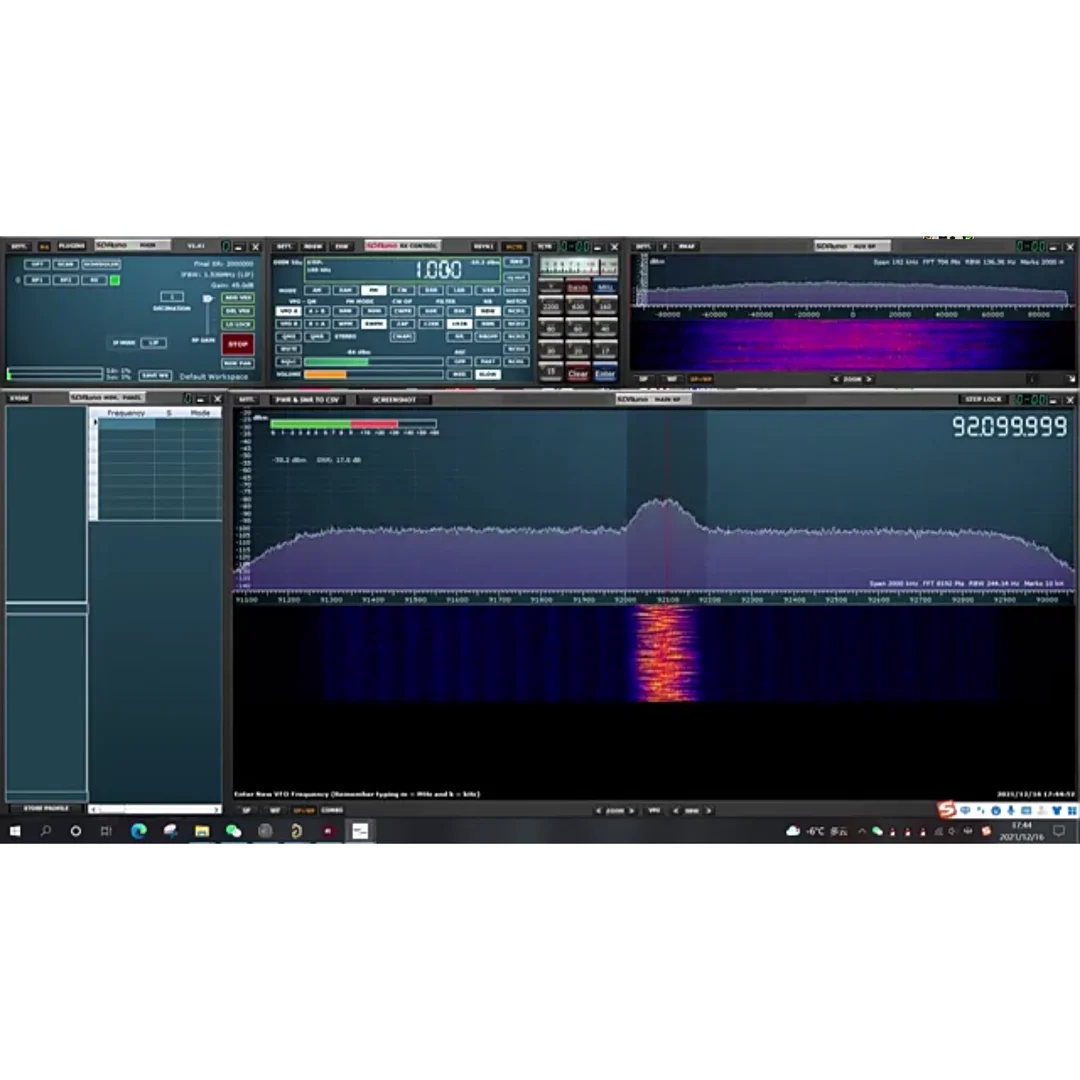Image resolution: width=1080 pixels, height=1080 pixels.
Task: Open PLUGINS in Main panel
Action: coord(72,246)
